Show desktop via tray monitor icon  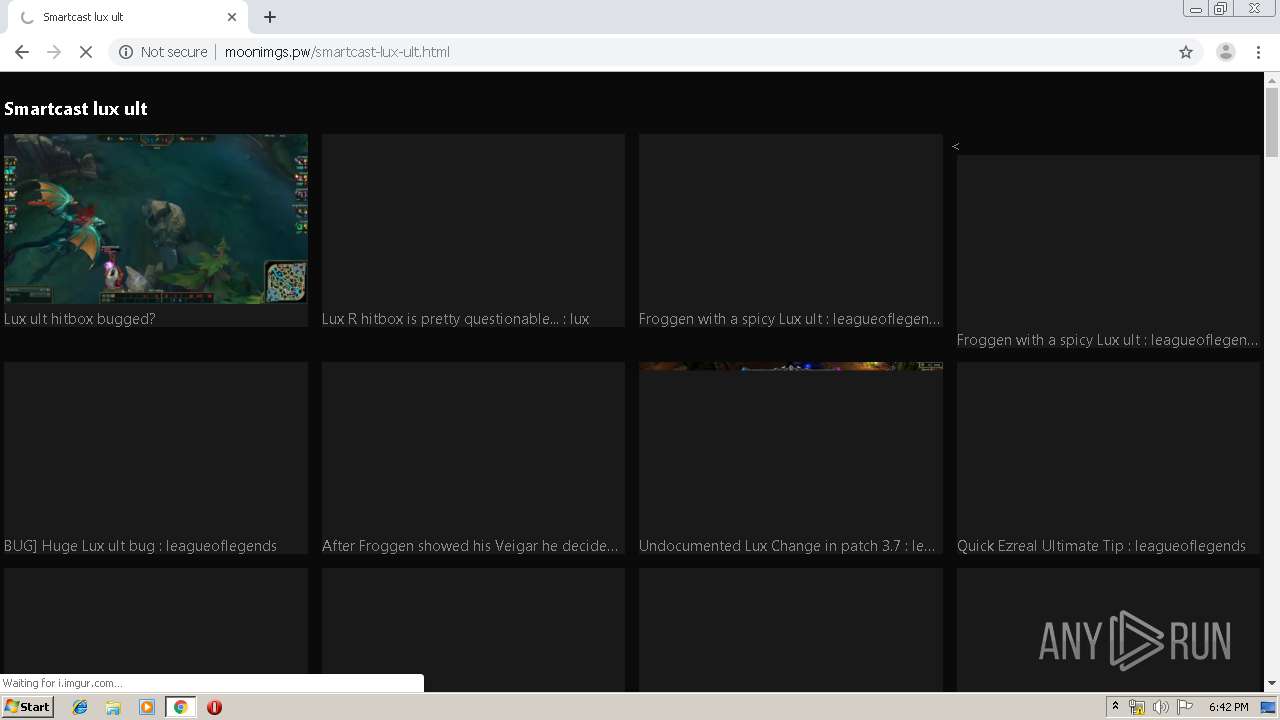[1268, 707]
